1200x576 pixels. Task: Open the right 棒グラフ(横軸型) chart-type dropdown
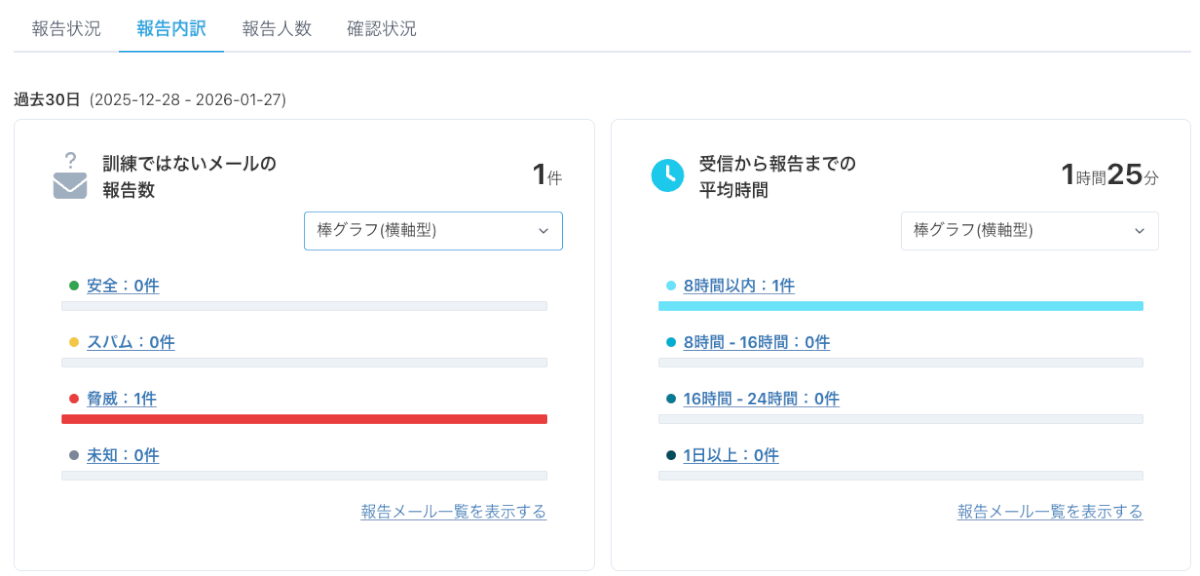coord(1029,231)
